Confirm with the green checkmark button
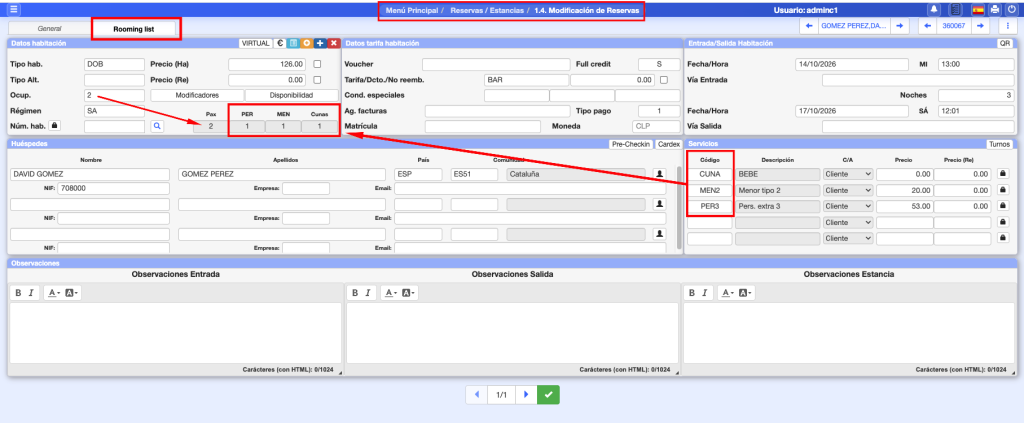This screenshot has width=1024, height=423. (549, 395)
